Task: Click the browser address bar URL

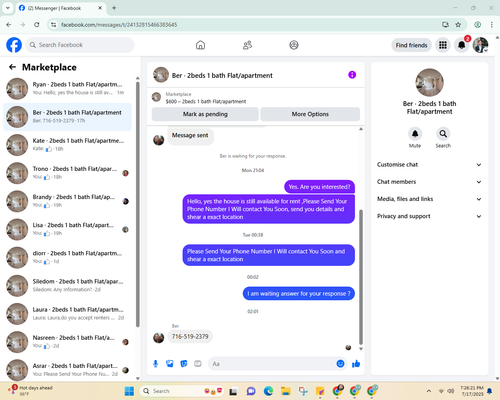Action: (119, 25)
